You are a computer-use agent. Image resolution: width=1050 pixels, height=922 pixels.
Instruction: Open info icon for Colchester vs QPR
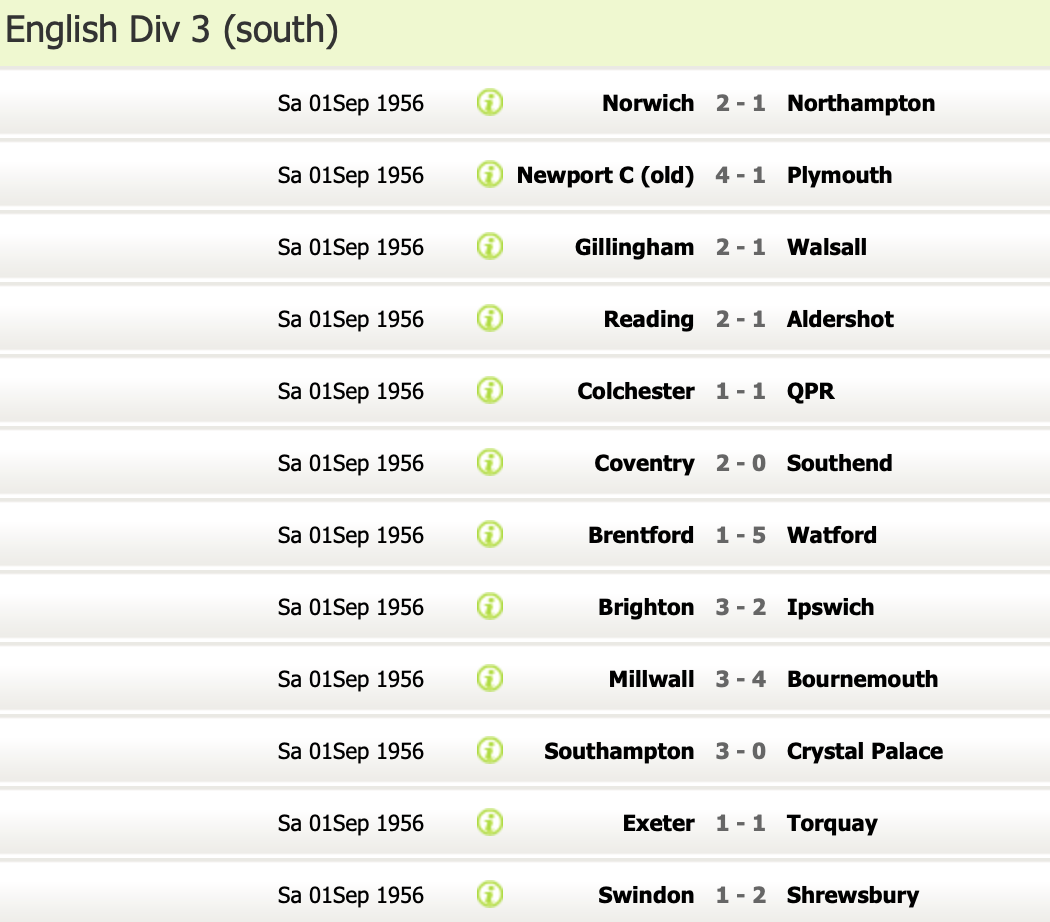[x=490, y=391]
